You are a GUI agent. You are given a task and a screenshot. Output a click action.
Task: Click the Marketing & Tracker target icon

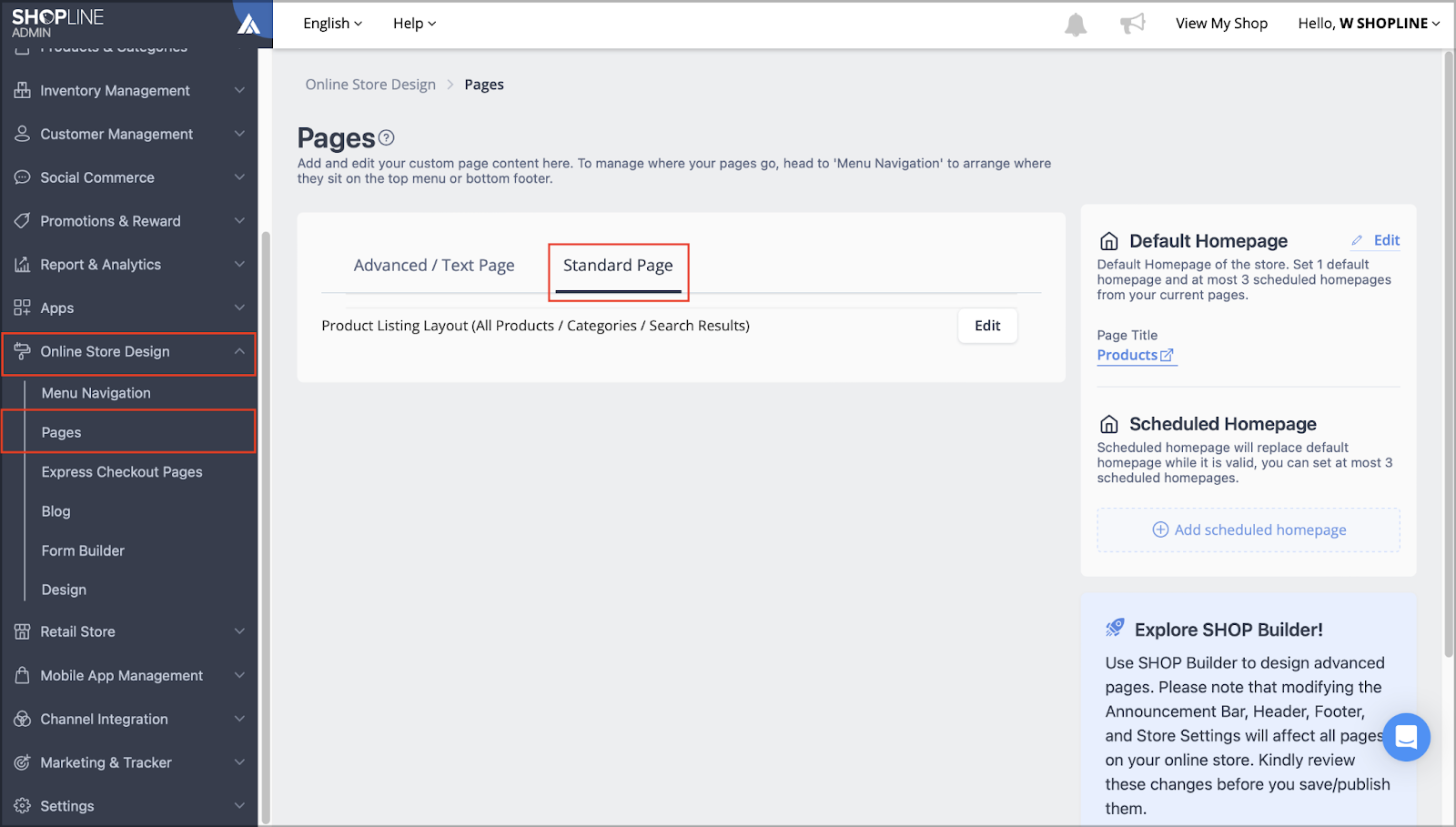click(x=22, y=762)
